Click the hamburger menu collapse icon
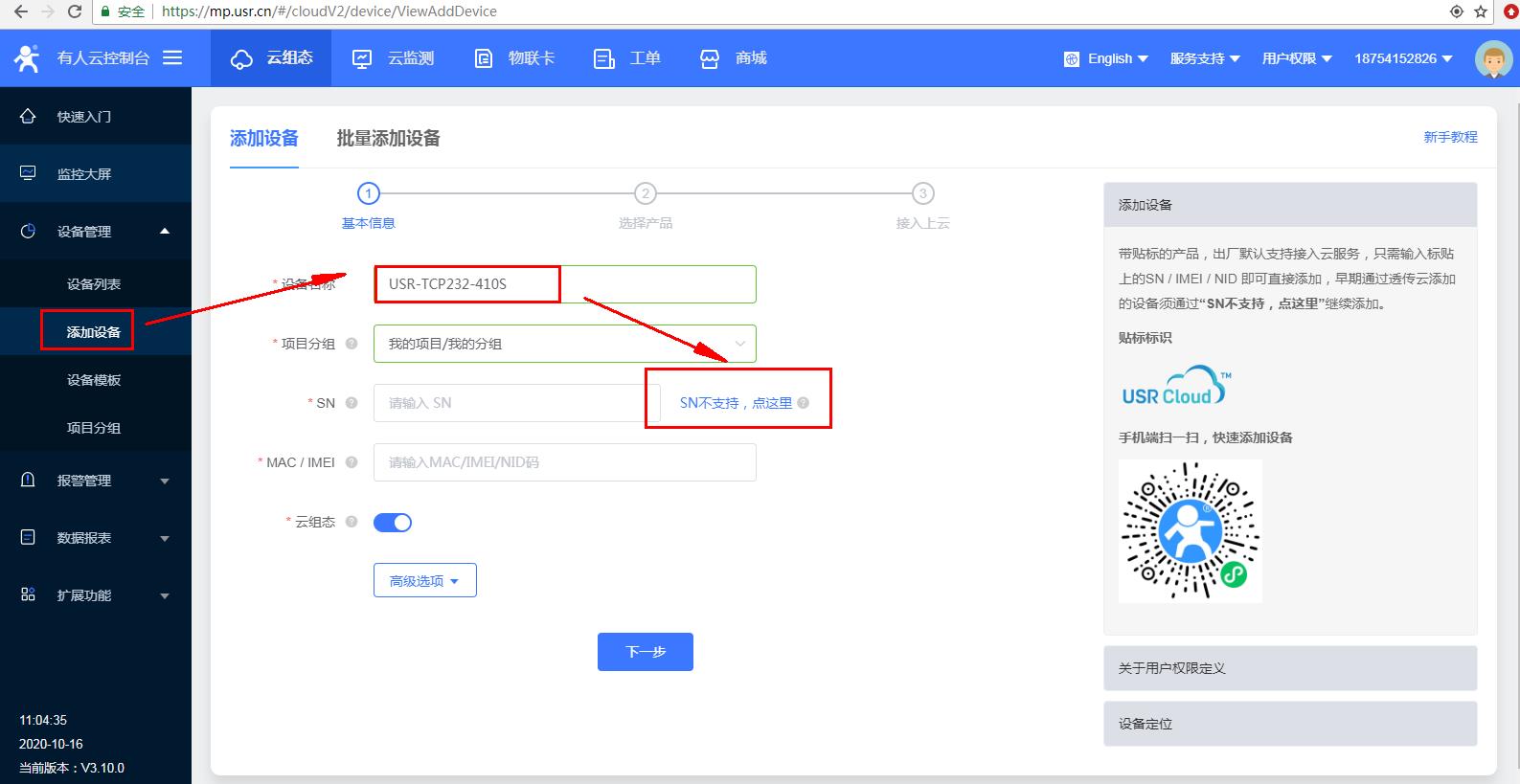 pos(172,58)
